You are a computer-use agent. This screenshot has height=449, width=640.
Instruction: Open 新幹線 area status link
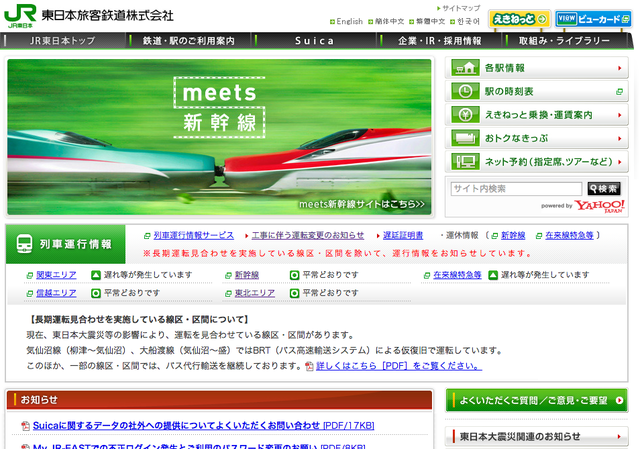[247, 275]
